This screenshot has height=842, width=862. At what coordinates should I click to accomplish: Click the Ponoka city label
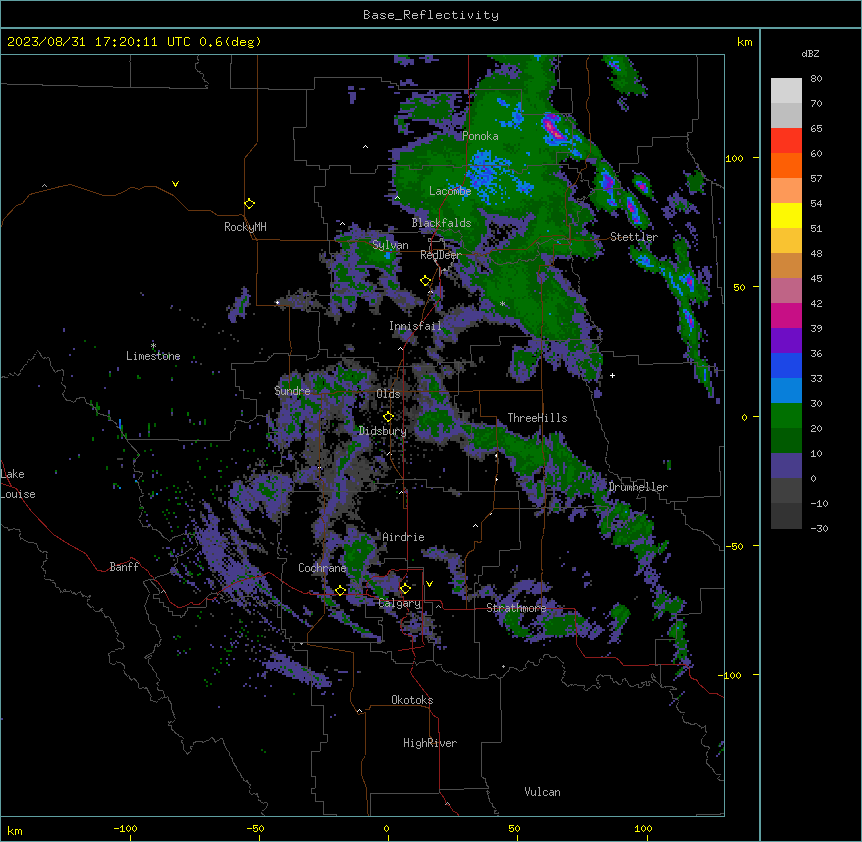[480, 136]
